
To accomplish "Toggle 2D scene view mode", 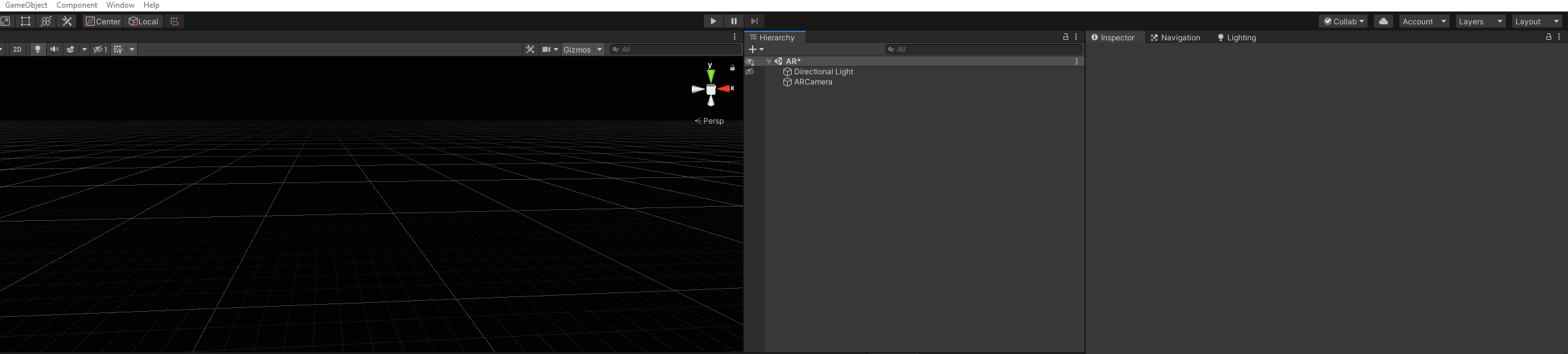I will [17, 49].
